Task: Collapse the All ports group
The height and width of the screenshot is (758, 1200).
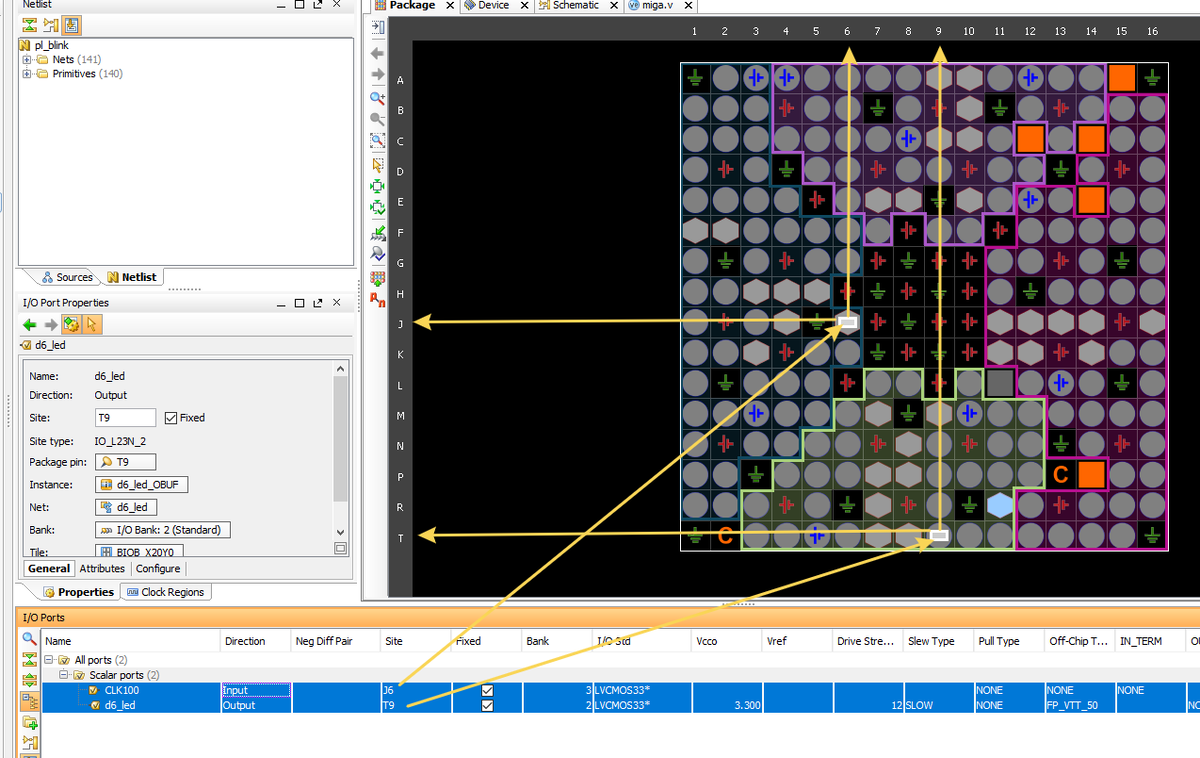Action: (50, 660)
